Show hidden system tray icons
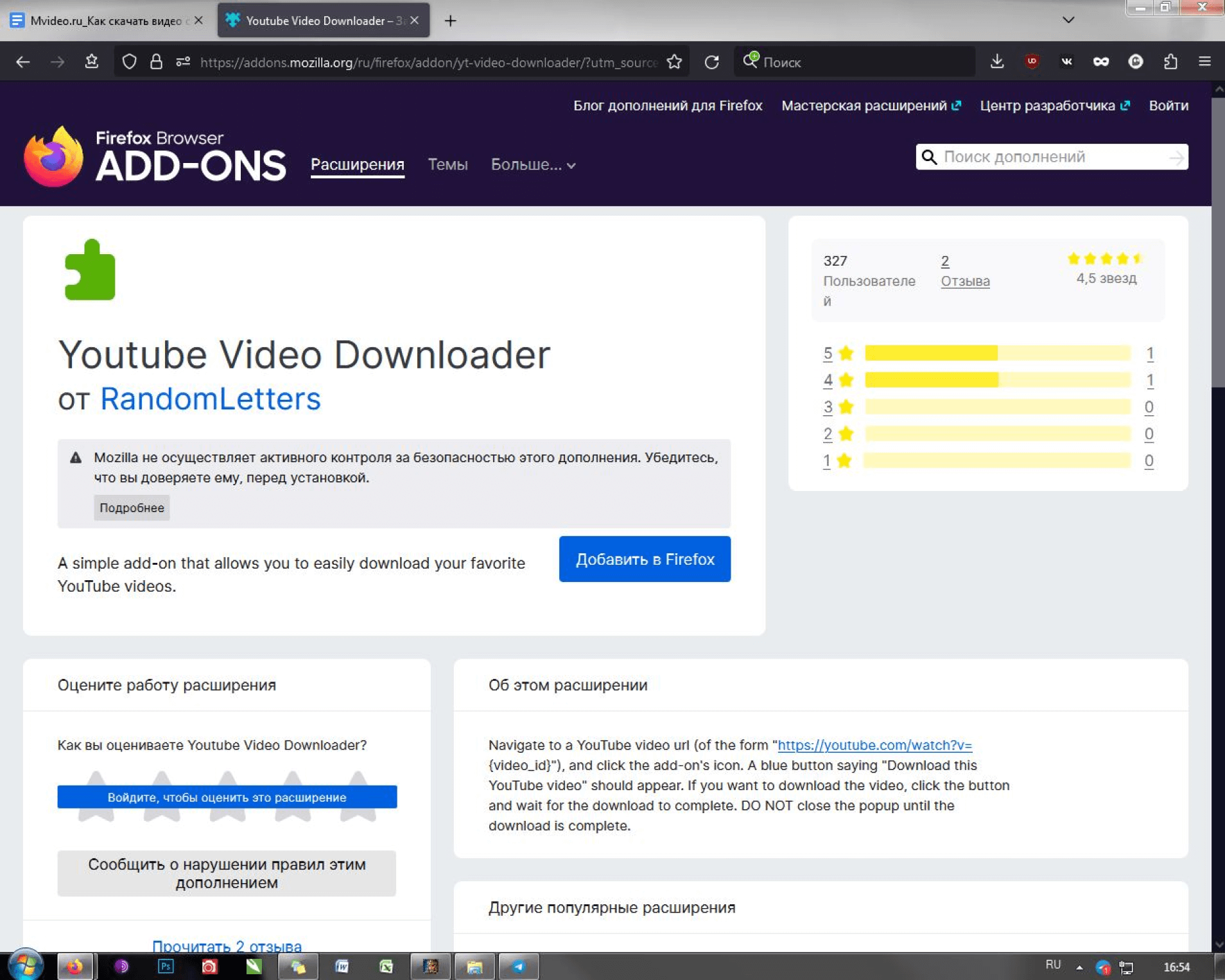Image resolution: width=1225 pixels, height=980 pixels. point(1079,967)
